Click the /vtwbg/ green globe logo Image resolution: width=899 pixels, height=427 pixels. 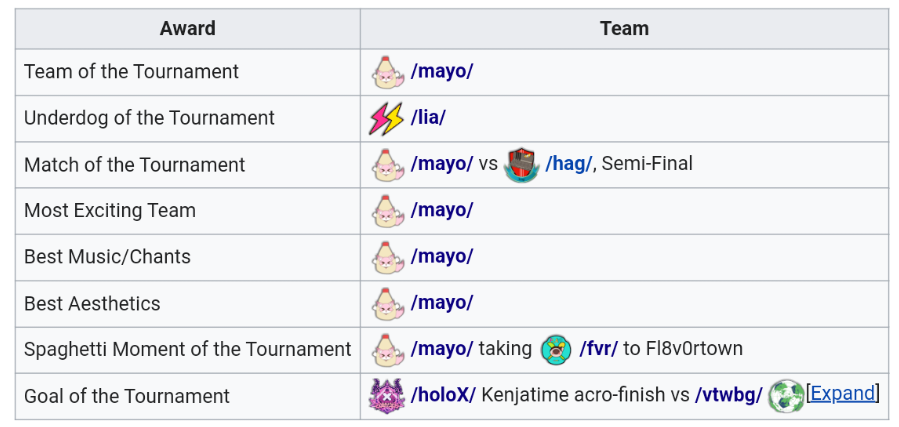pos(786,395)
